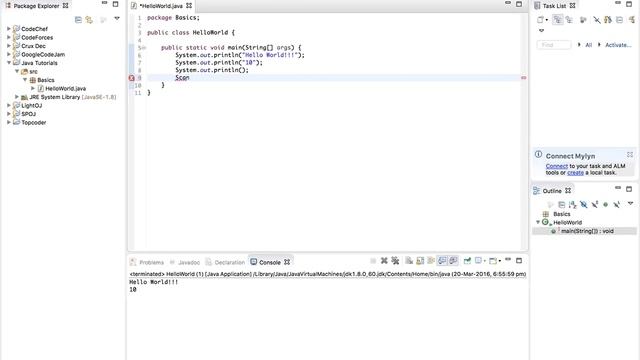The height and width of the screenshot is (360, 640).
Task: Select main(String[]) : void in Outline
Action: click(x=587, y=231)
